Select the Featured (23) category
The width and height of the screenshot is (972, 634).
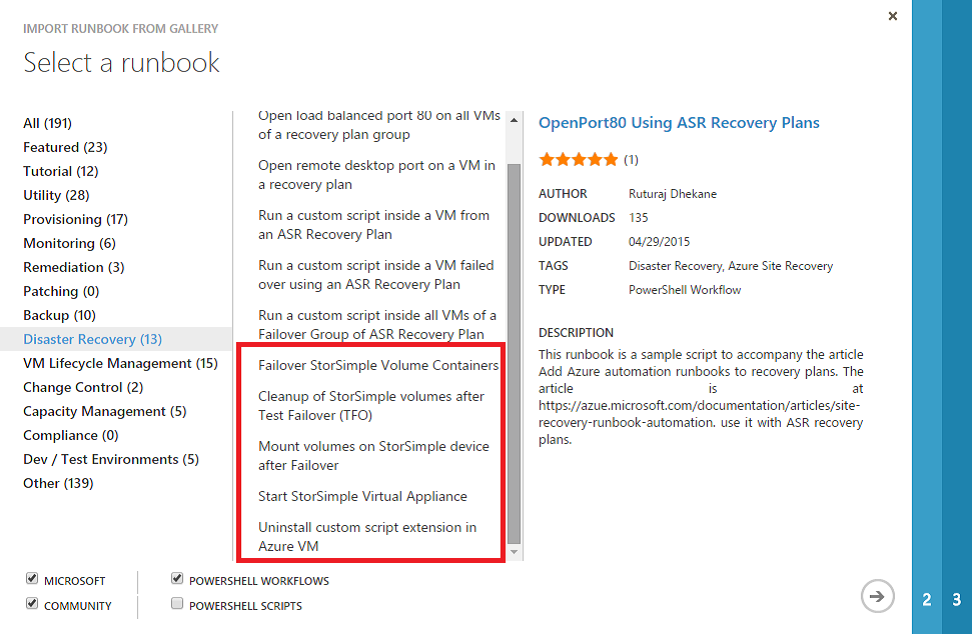pyautogui.click(x=65, y=147)
